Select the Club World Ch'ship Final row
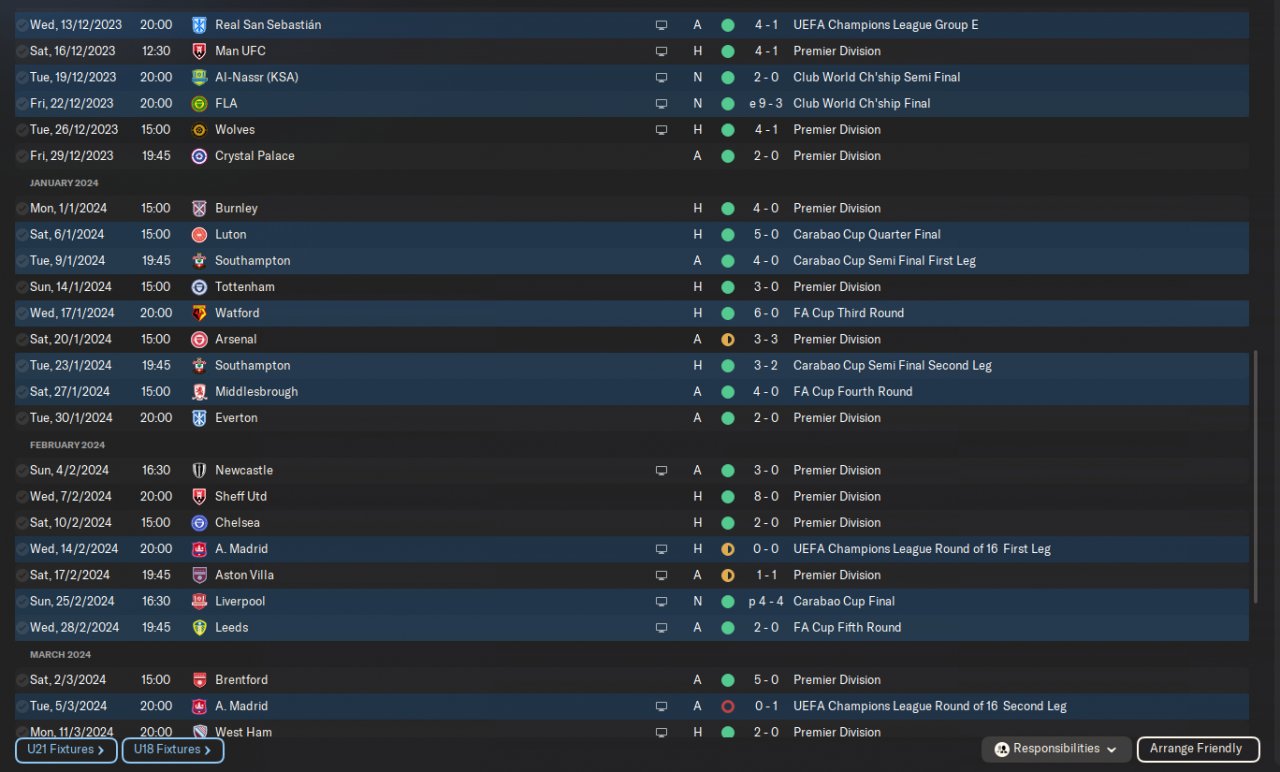 (x=632, y=104)
